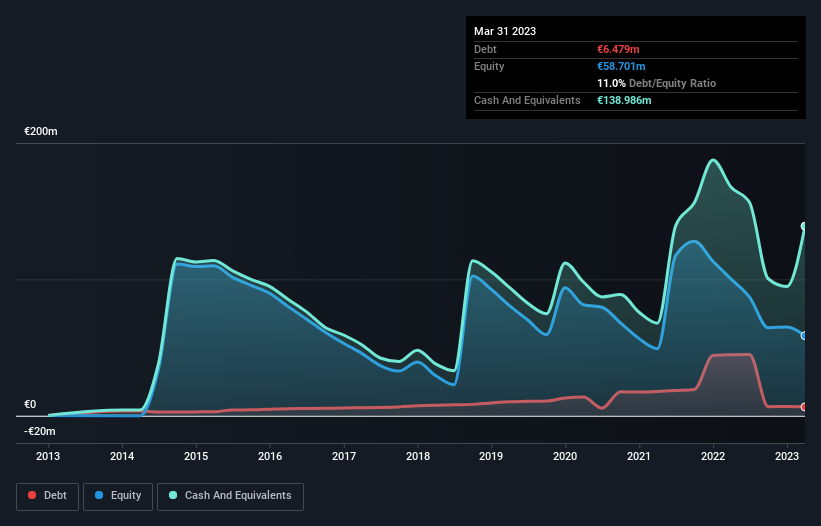
Task: Click the €6.479m debt value
Action: click(618, 49)
